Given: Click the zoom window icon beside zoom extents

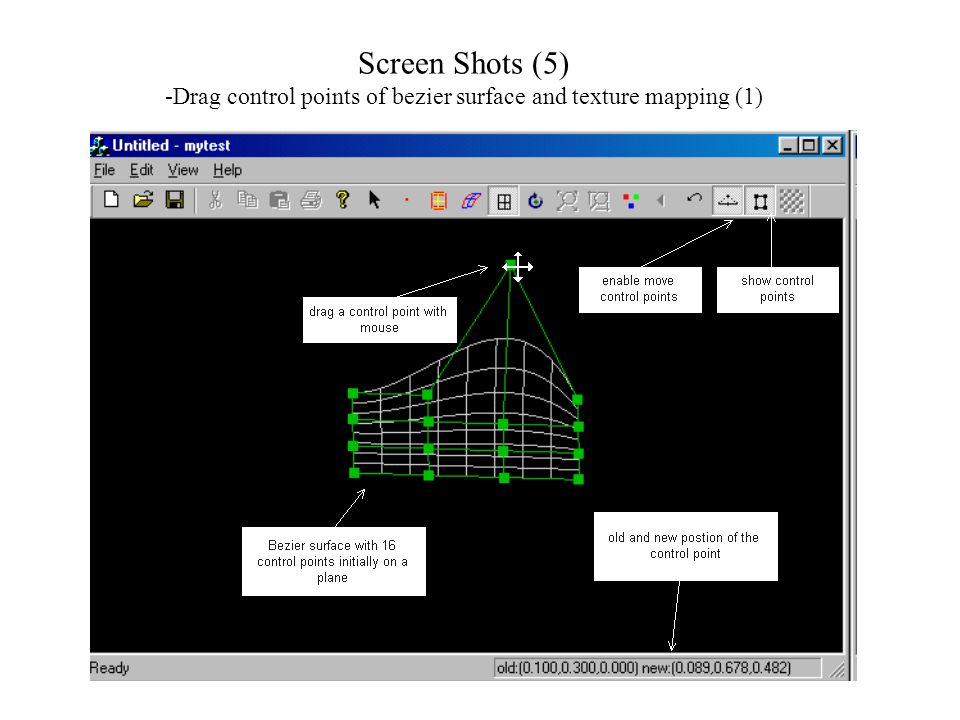Looking at the screenshot, I should pos(599,201).
